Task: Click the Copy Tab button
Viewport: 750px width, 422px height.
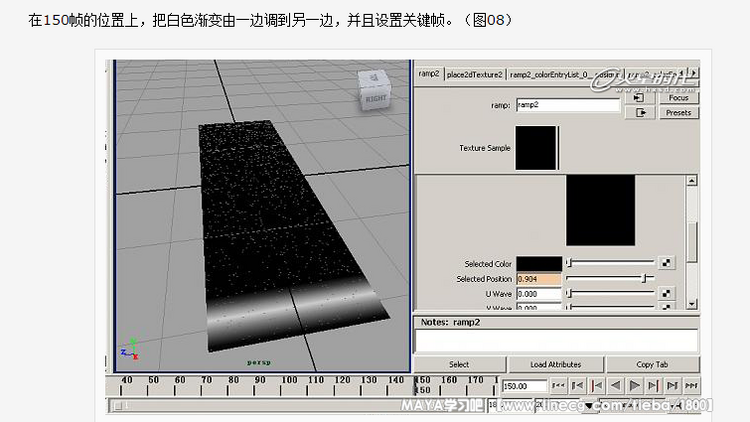Action: pos(652,365)
